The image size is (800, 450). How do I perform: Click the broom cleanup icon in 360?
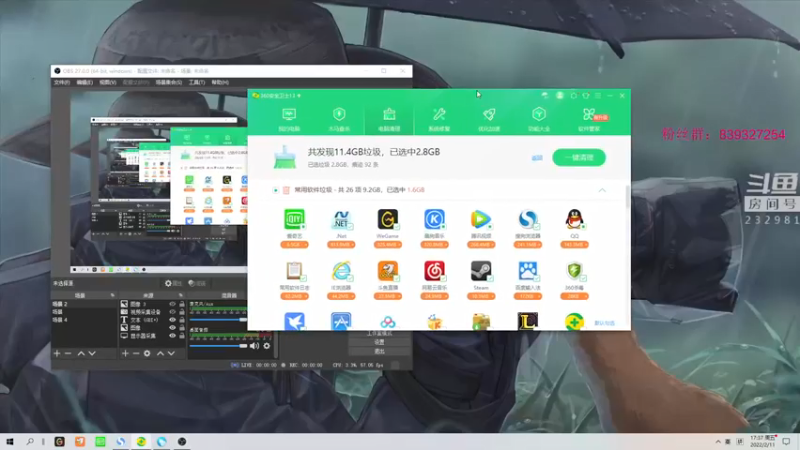pyautogui.click(x=285, y=157)
